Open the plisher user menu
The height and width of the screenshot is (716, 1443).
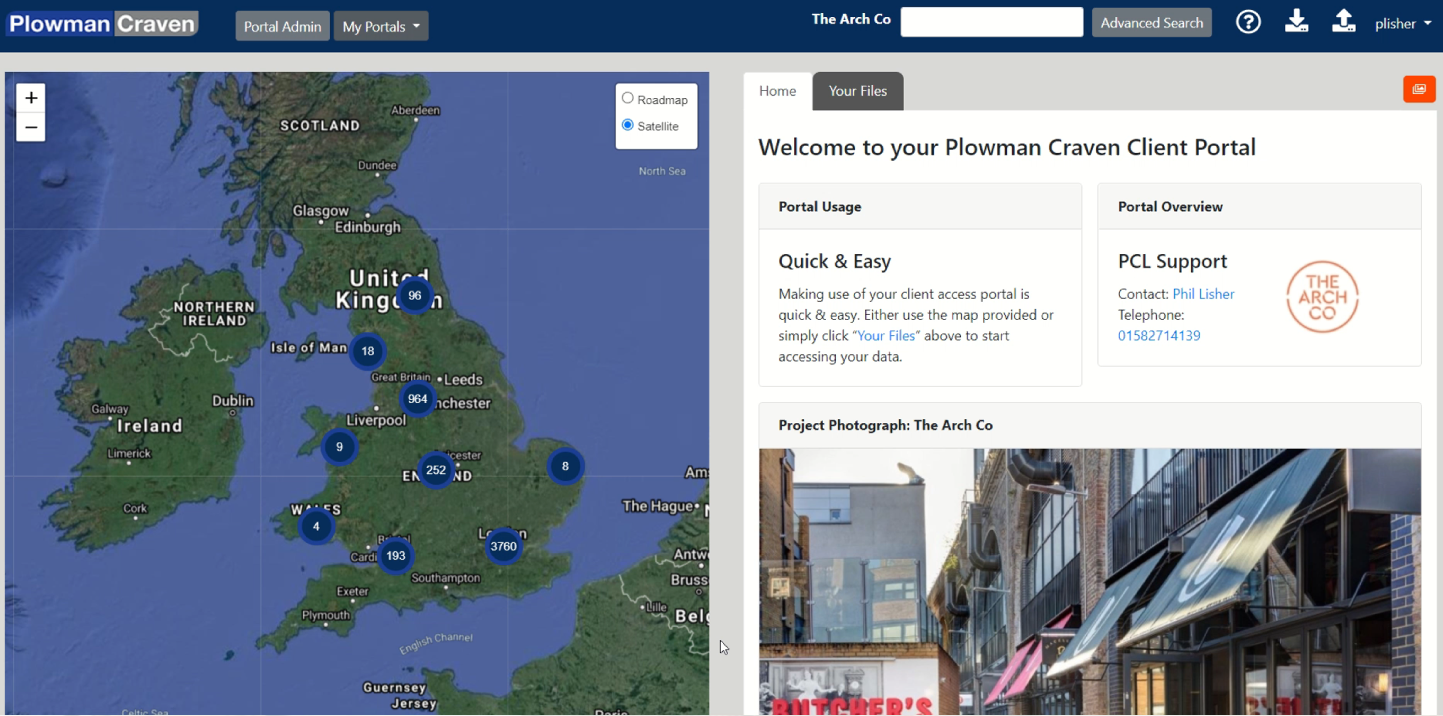(x=1402, y=24)
